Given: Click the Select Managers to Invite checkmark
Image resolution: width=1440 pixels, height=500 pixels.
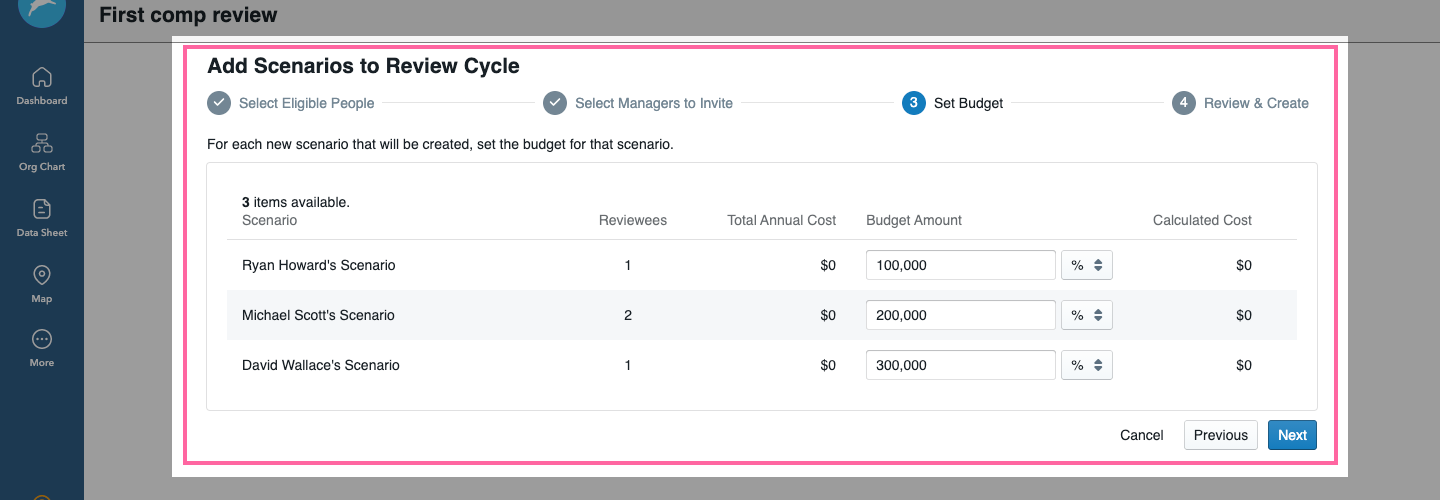Looking at the screenshot, I should pos(555,103).
